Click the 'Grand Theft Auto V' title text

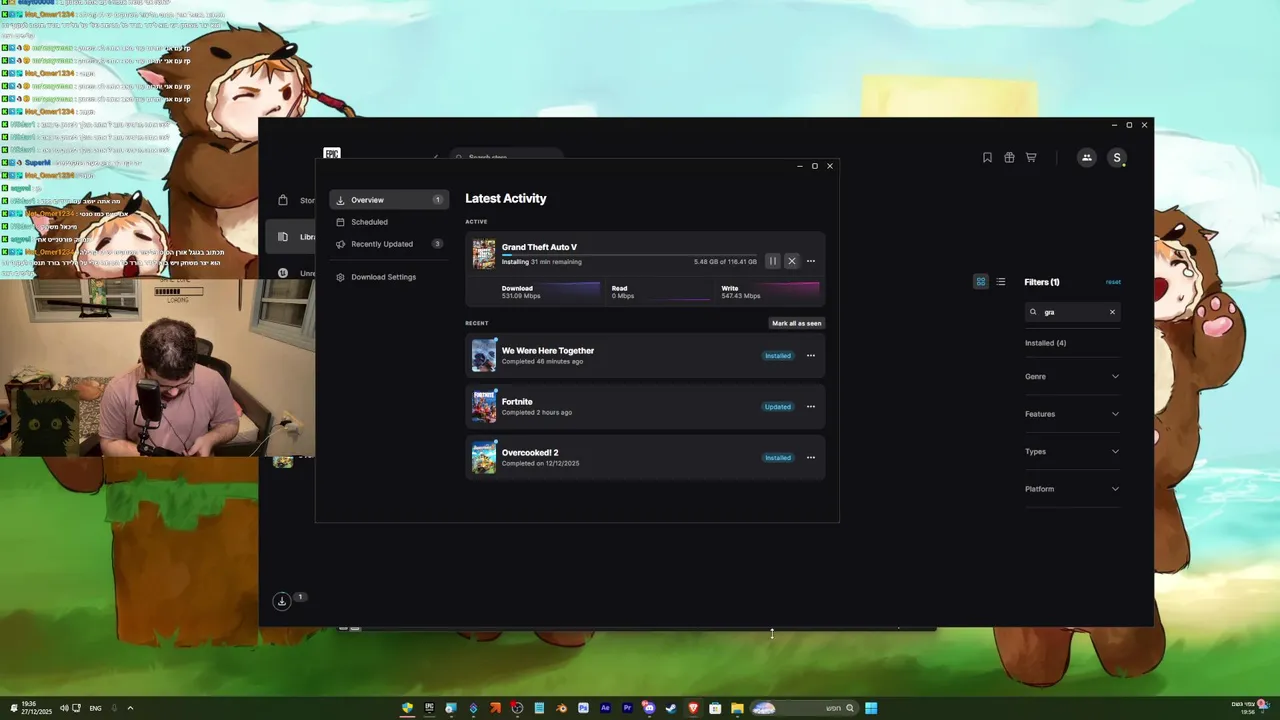point(539,247)
